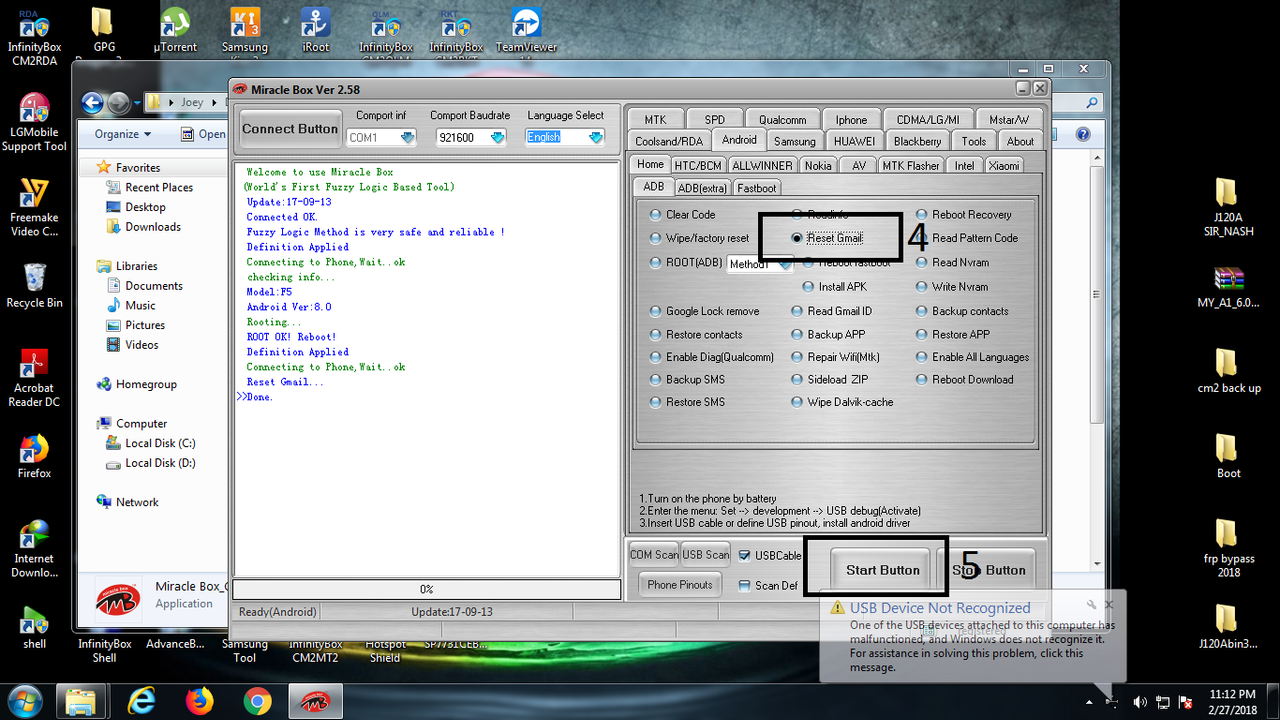Launch TeamViewer from the desktop
1280x720 pixels.
pyautogui.click(x=526, y=29)
